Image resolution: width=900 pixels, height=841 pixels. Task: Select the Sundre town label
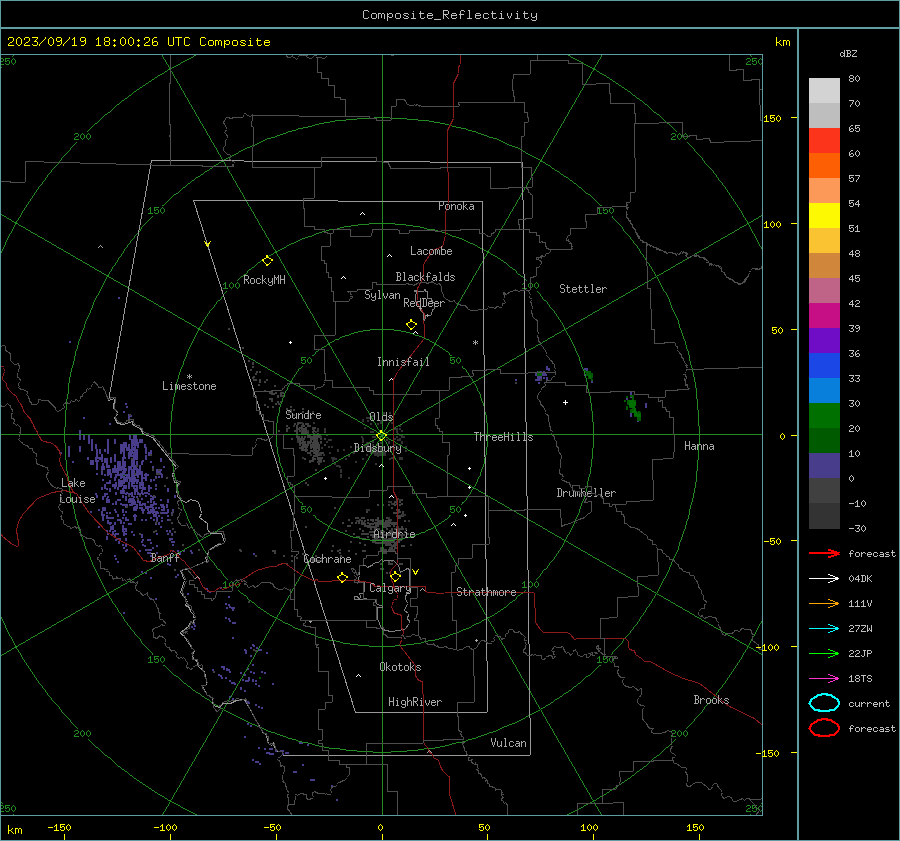(303, 414)
